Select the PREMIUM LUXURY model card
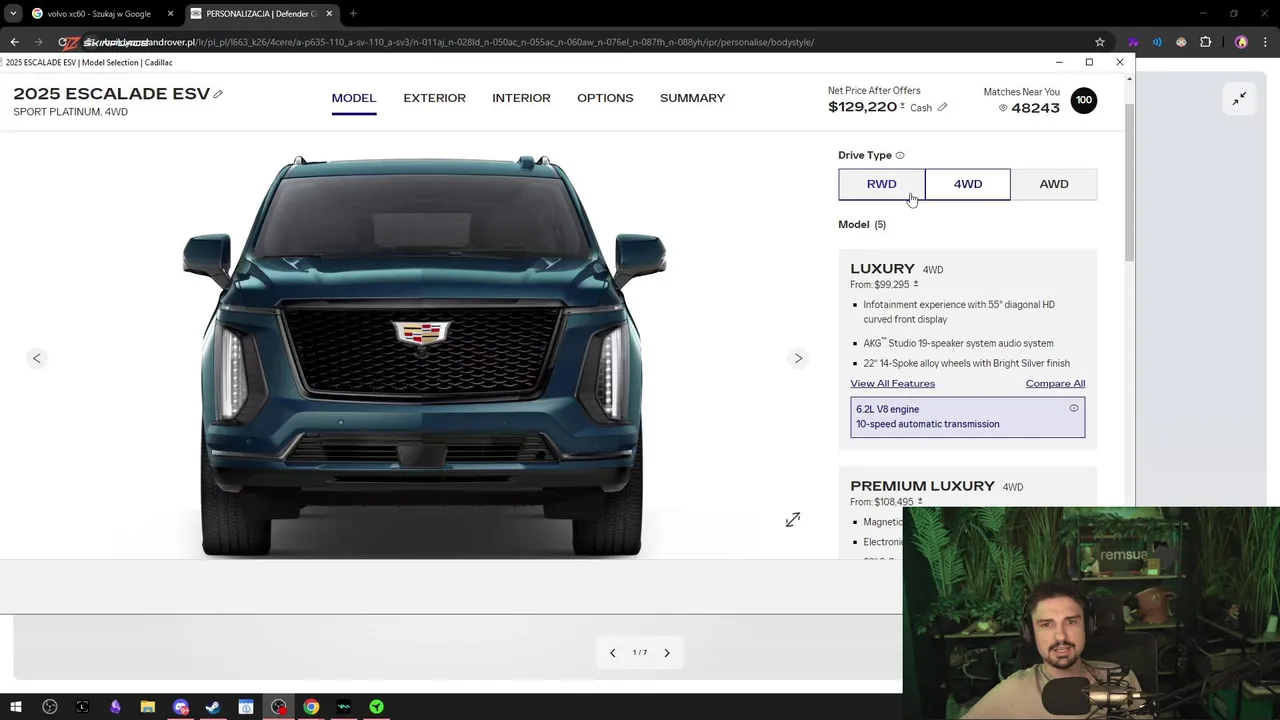Viewport: 1280px width, 720px height. pos(968,512)
